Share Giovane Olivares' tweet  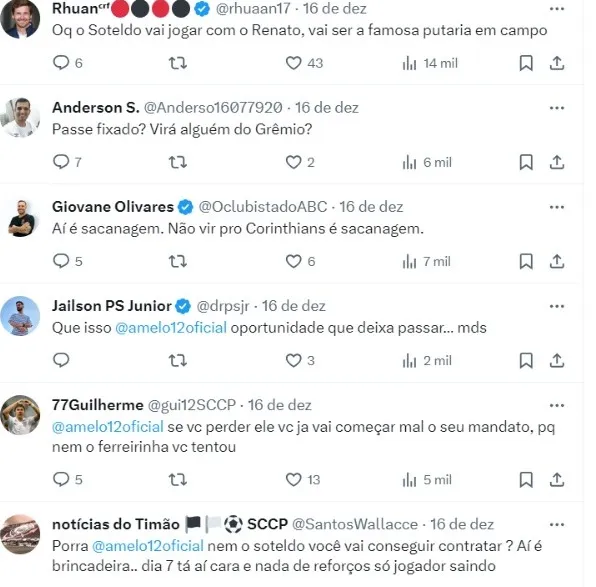(x=557, y=262)
